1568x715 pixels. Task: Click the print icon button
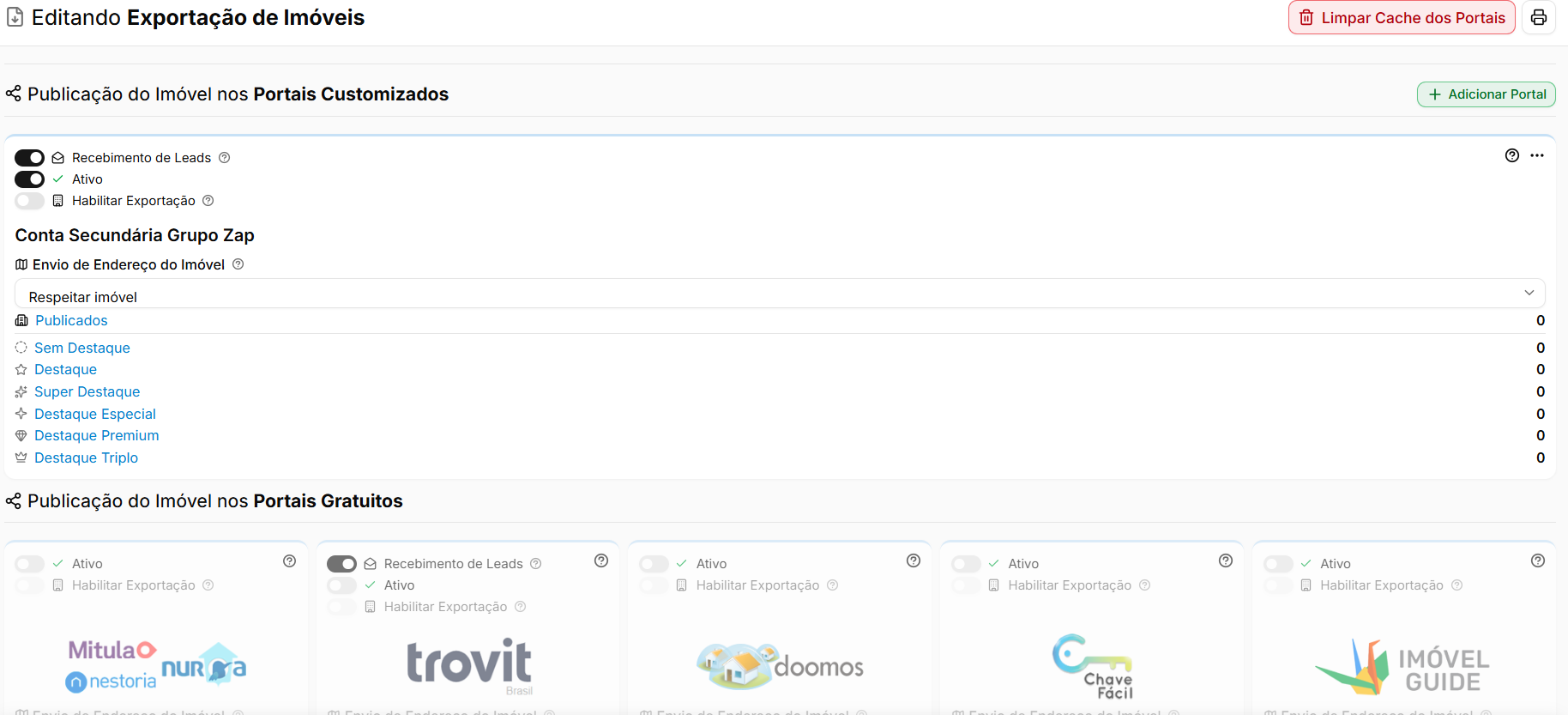tap(1539, 17)
